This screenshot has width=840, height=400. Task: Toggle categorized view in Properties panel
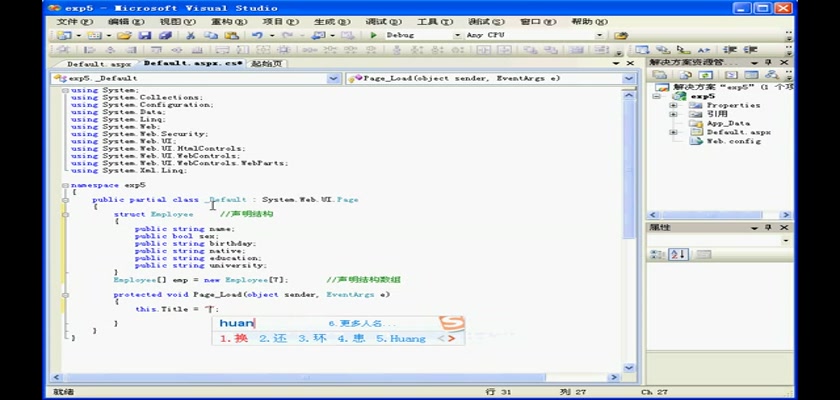click(x=658, y=255)
